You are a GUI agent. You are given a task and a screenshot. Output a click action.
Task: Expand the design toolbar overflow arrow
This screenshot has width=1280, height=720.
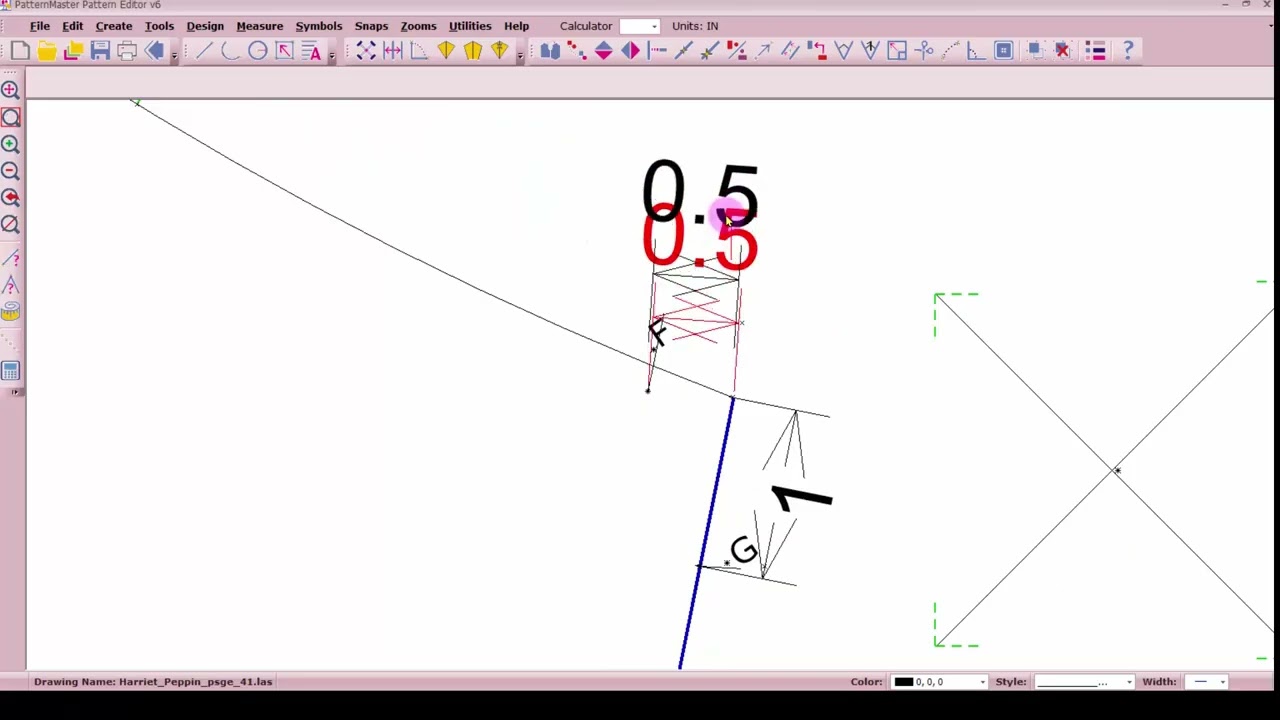520,54
